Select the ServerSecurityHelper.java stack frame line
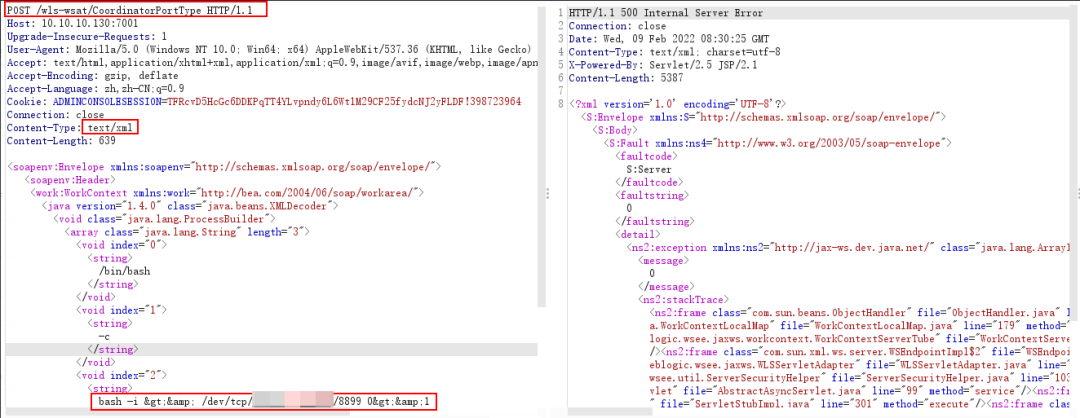 point(860,377)
